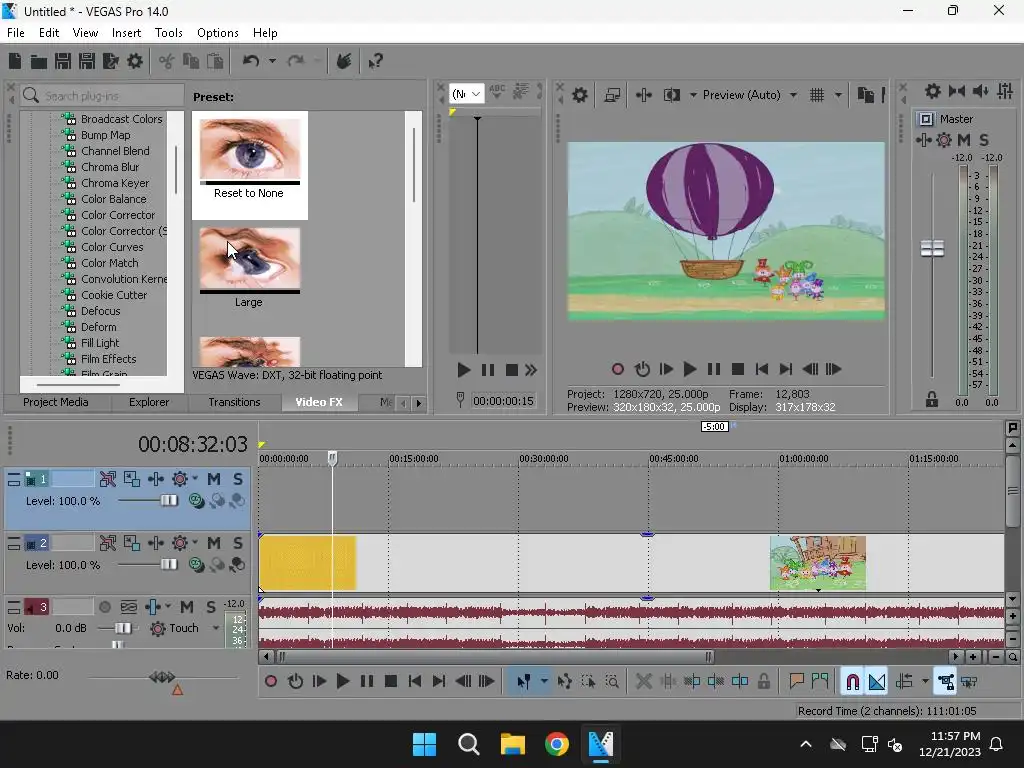Image resolution: width=1024 pixels, height=768 pixels.
Task: Solo video track 2
Action: click(238, 543)
